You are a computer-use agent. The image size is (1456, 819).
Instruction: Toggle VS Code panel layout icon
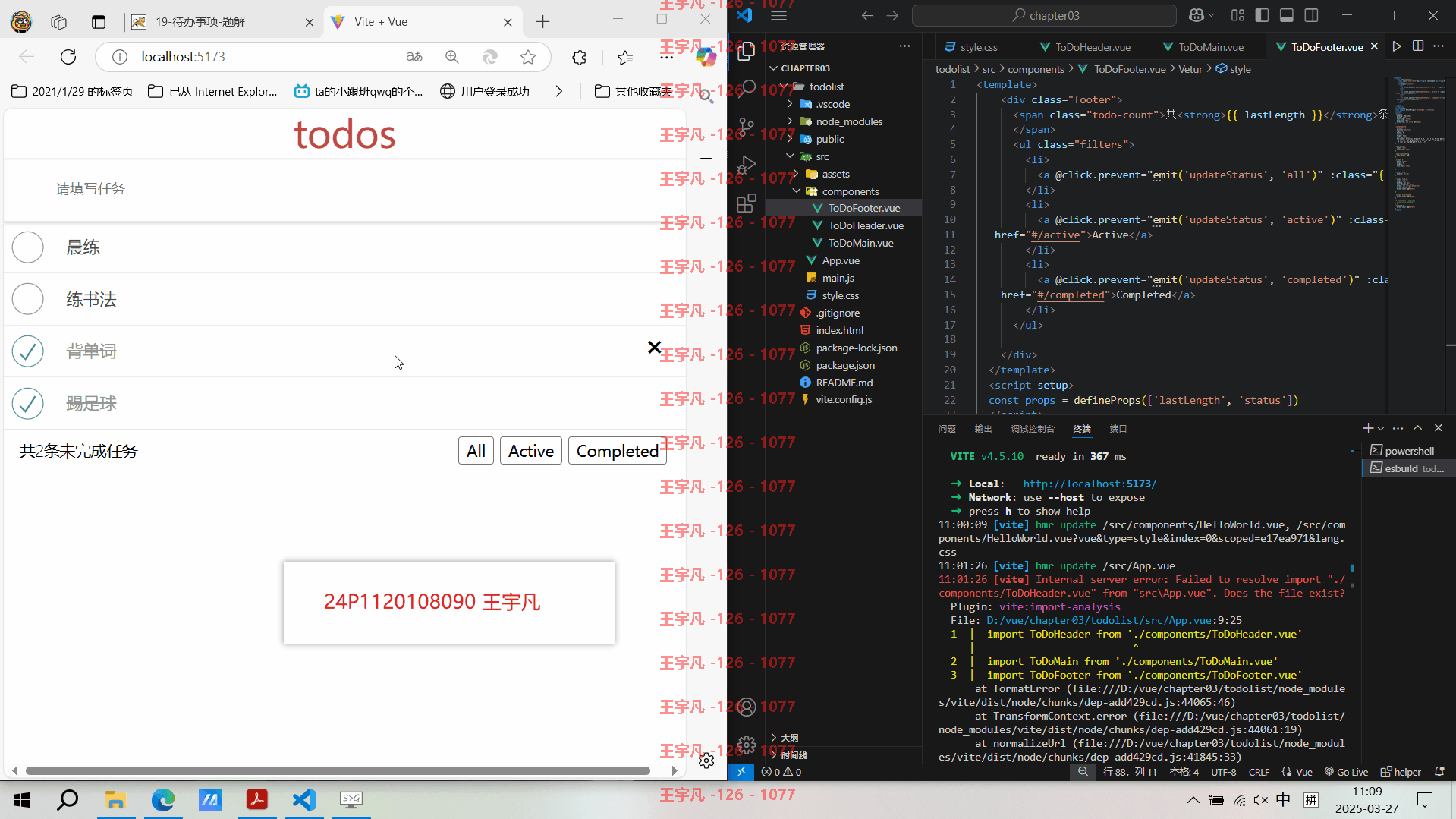(1286, 15)
